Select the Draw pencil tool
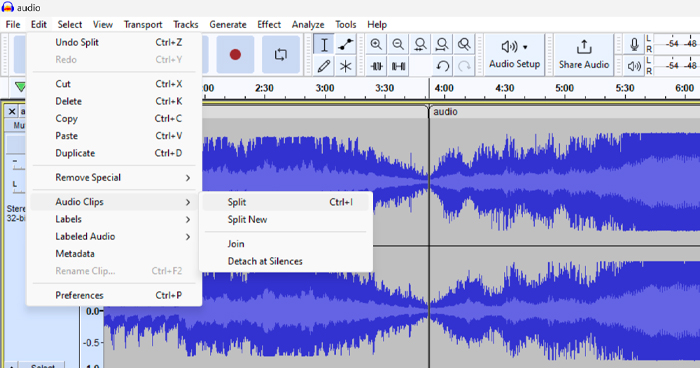This screenshot has height=368, width=700. (324, 66)
